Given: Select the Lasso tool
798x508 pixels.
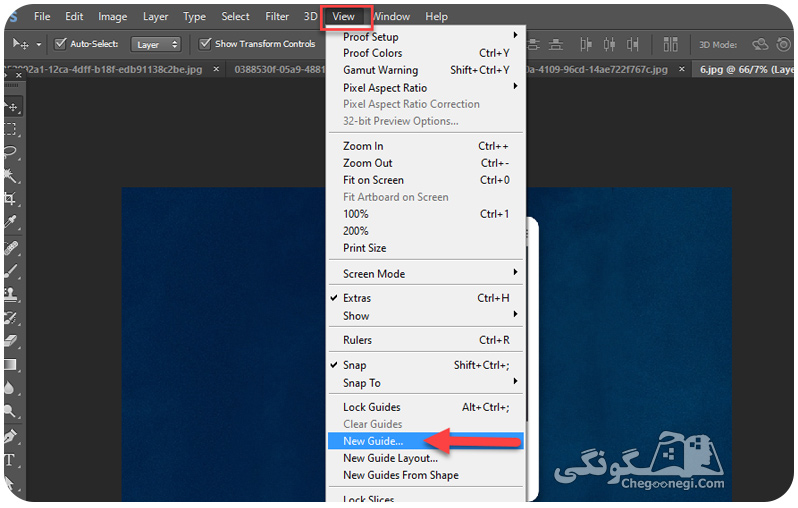Looking at the screenshot, I should (x=11, y=152).
